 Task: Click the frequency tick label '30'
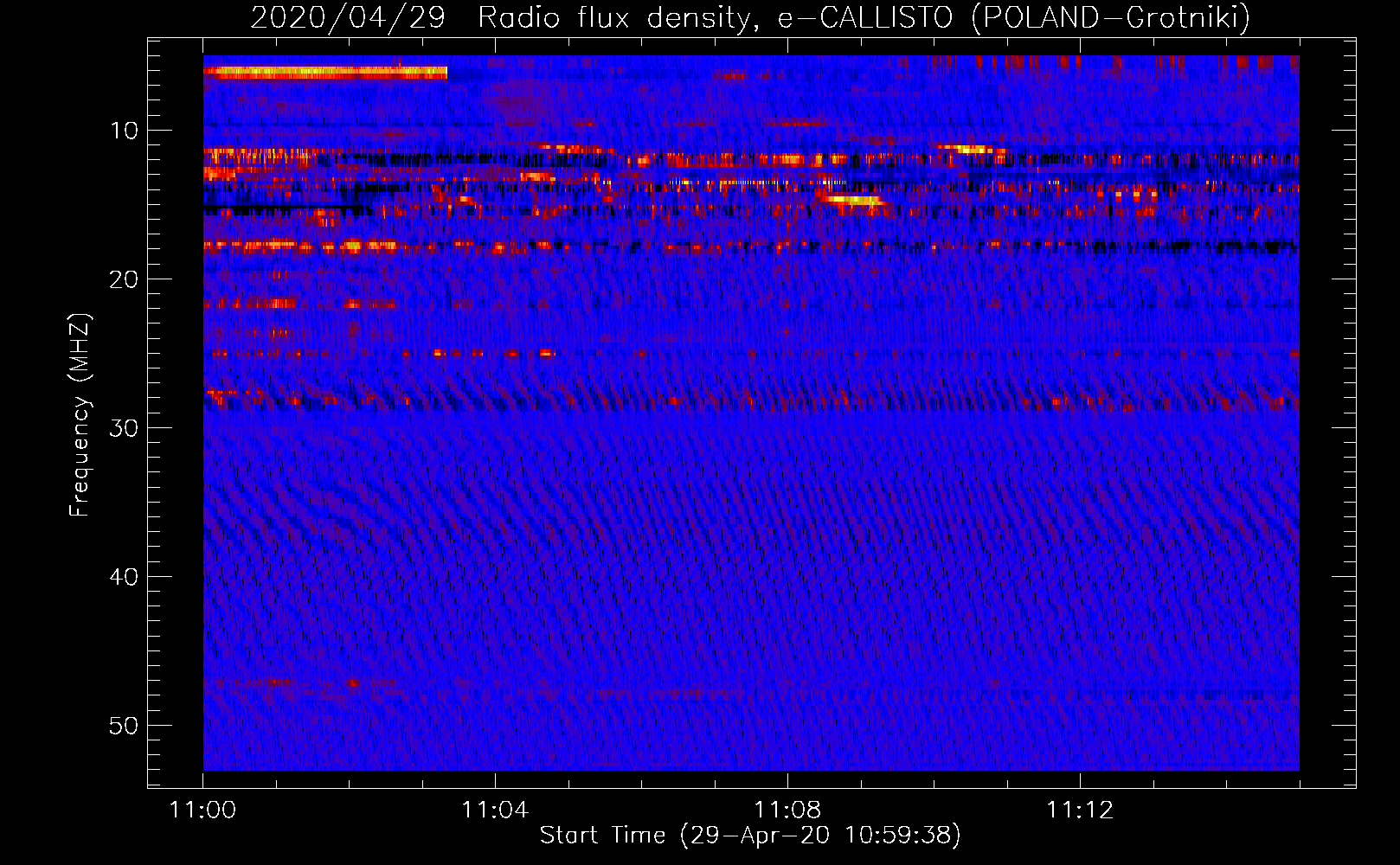pos(125,428)
